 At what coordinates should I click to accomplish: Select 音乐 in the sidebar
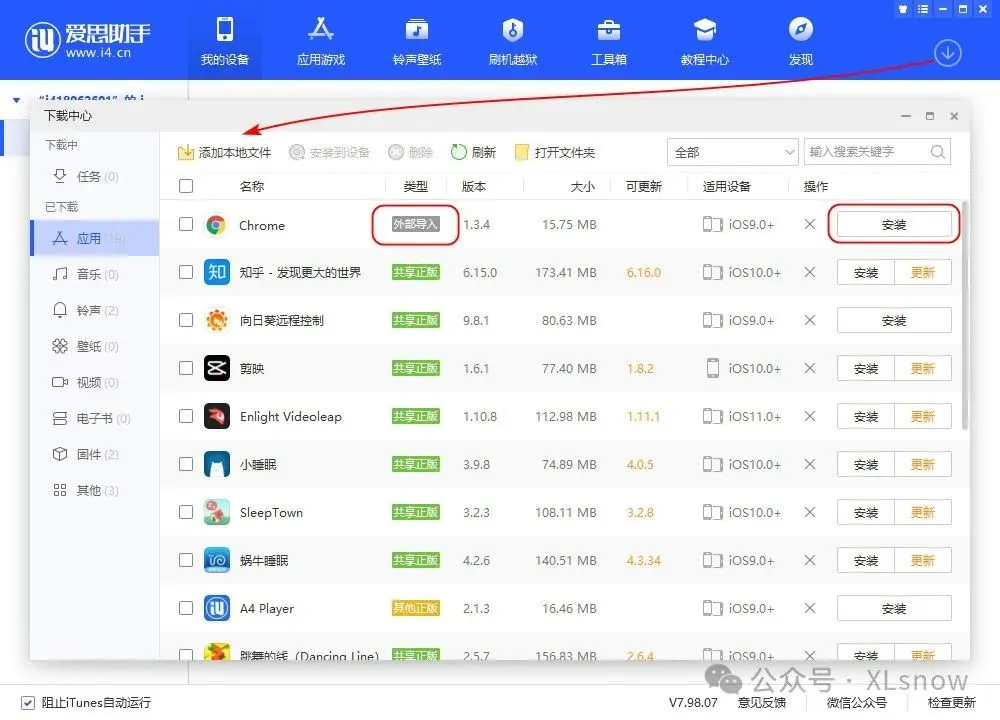pos(94,274)
